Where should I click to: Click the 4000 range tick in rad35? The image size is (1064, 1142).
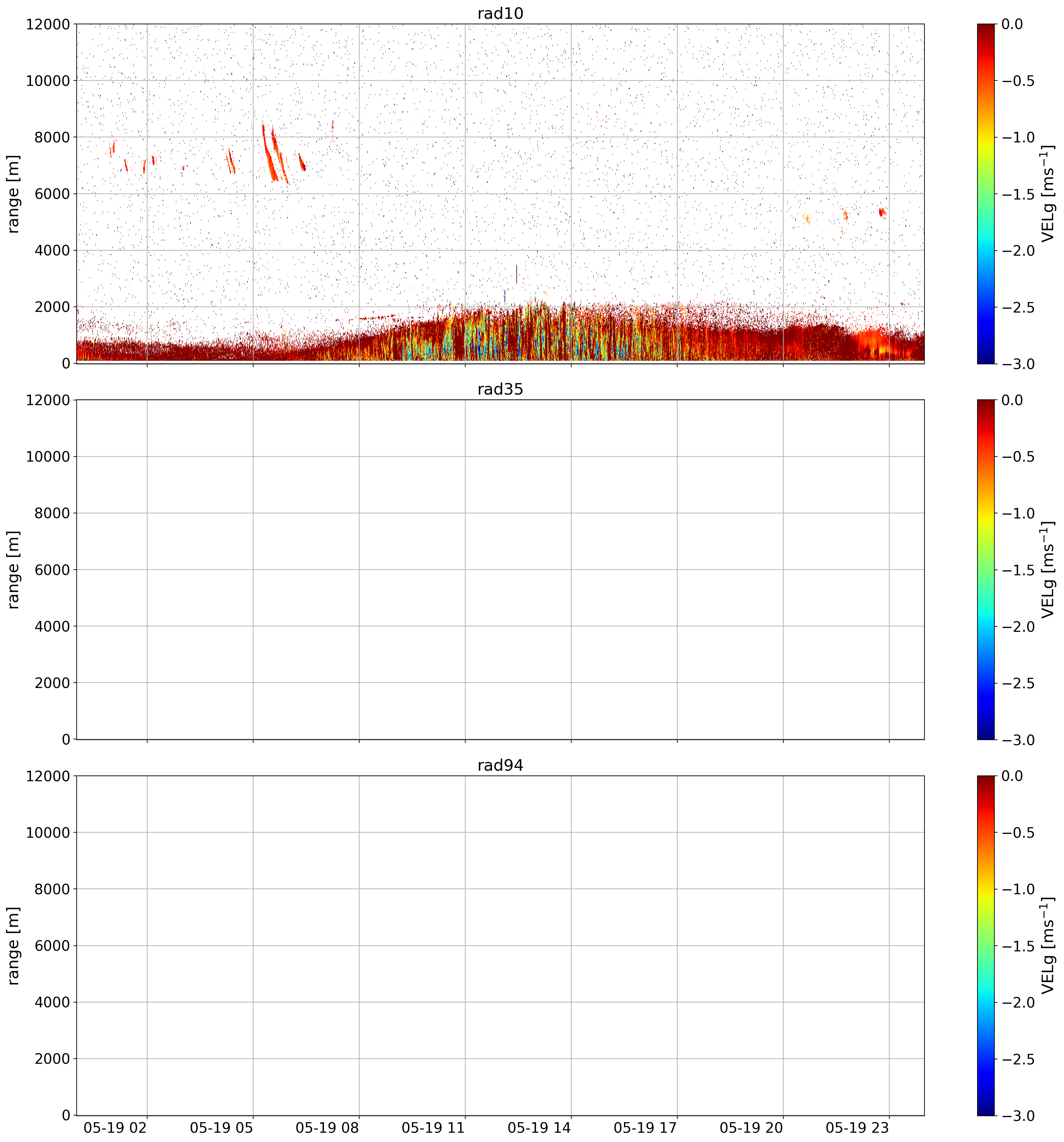[x=52, y=627]
